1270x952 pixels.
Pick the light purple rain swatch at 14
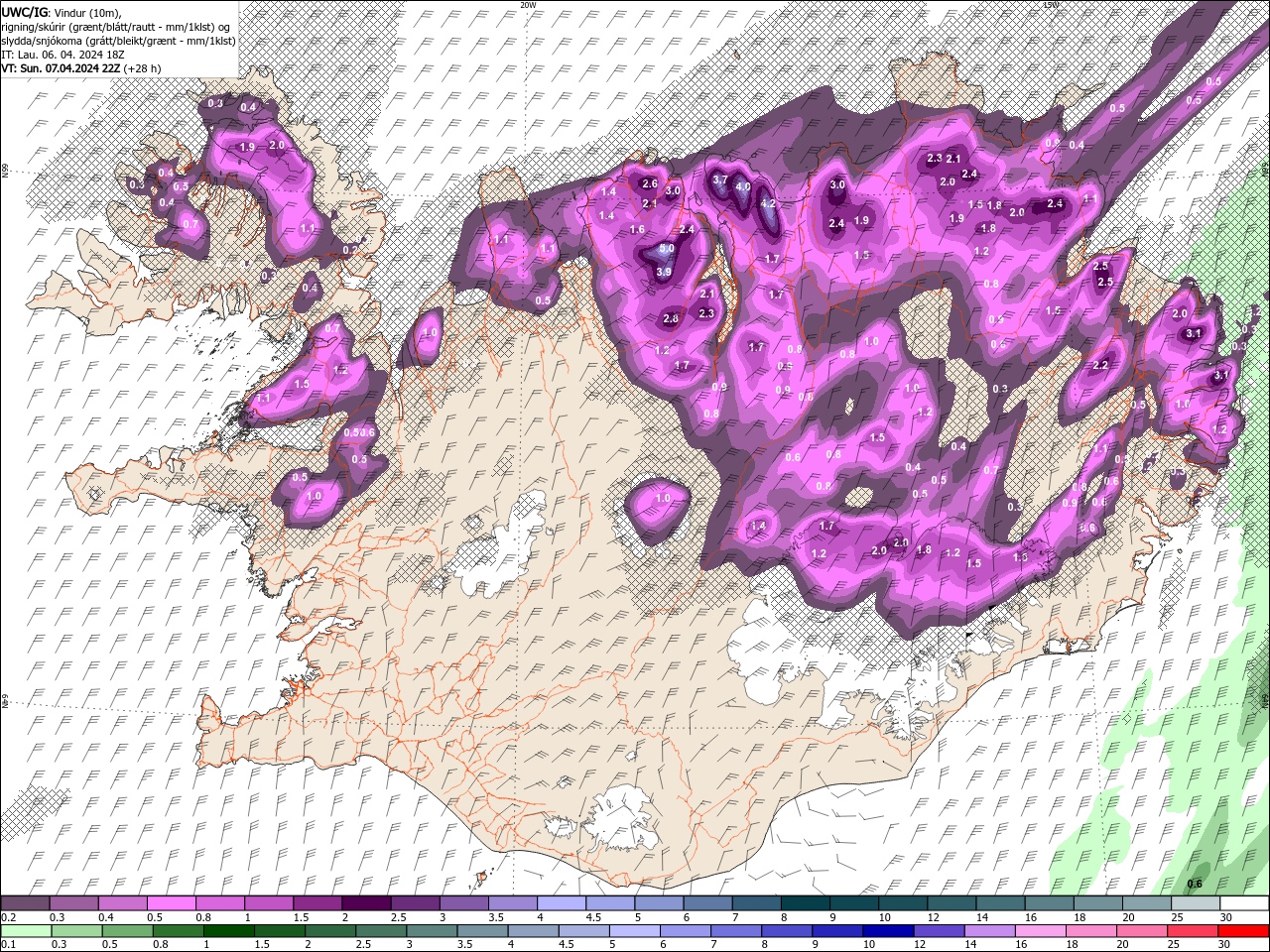click(988, 931)
